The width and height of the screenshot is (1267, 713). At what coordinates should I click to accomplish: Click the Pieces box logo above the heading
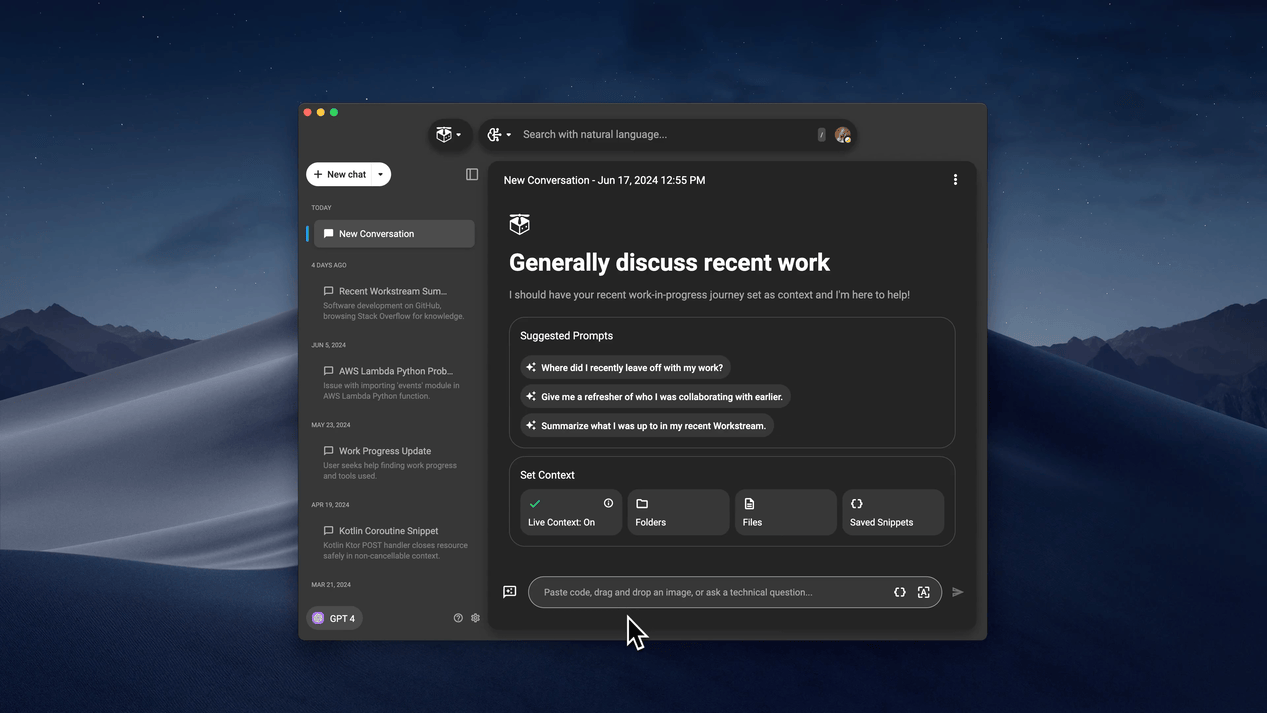pos(519,224)
